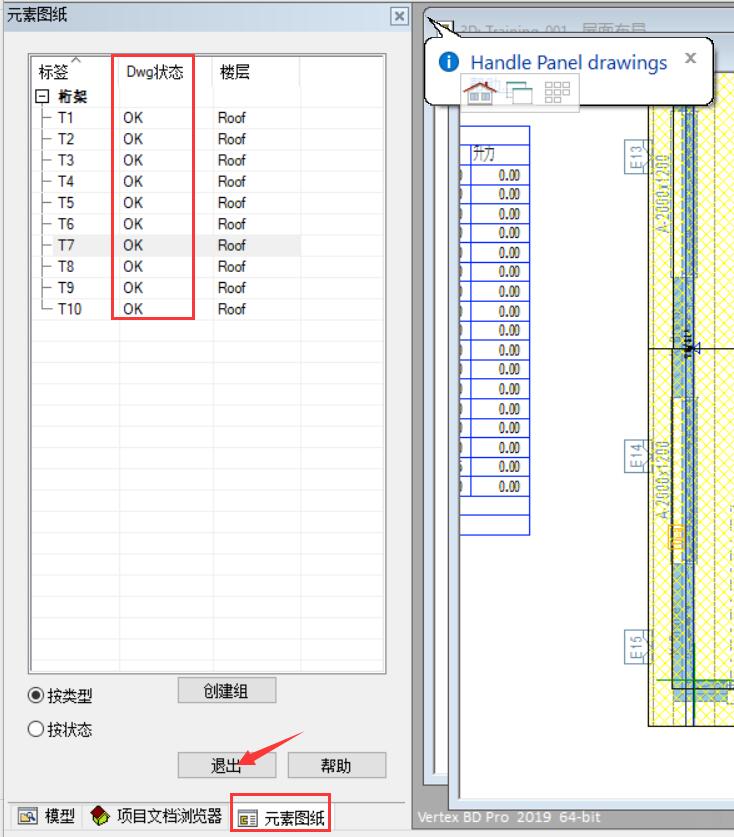The width and height of the screenshot is (734, 837).
Task: Click the Roof floor cell of T10
Action: click(x=232, y=309)
